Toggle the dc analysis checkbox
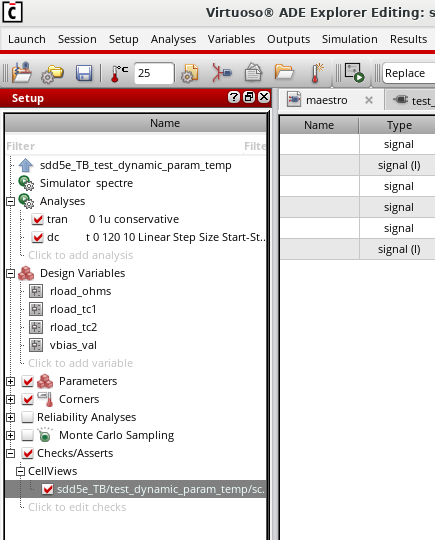This screenshot has height=540, width=435. (37, 237)
